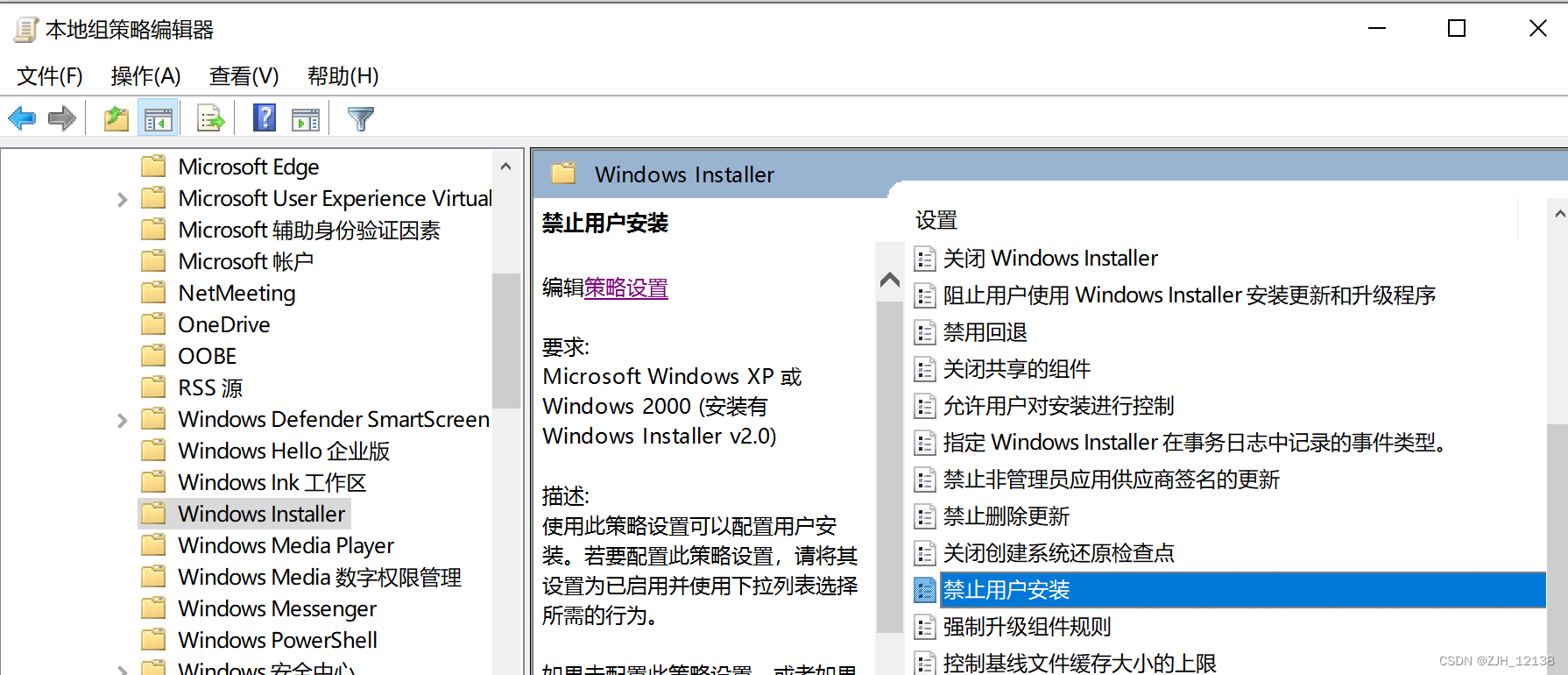Click the folder icon in Windows Installer header
Screen dimensions: 1568x675
pos(563,173)
